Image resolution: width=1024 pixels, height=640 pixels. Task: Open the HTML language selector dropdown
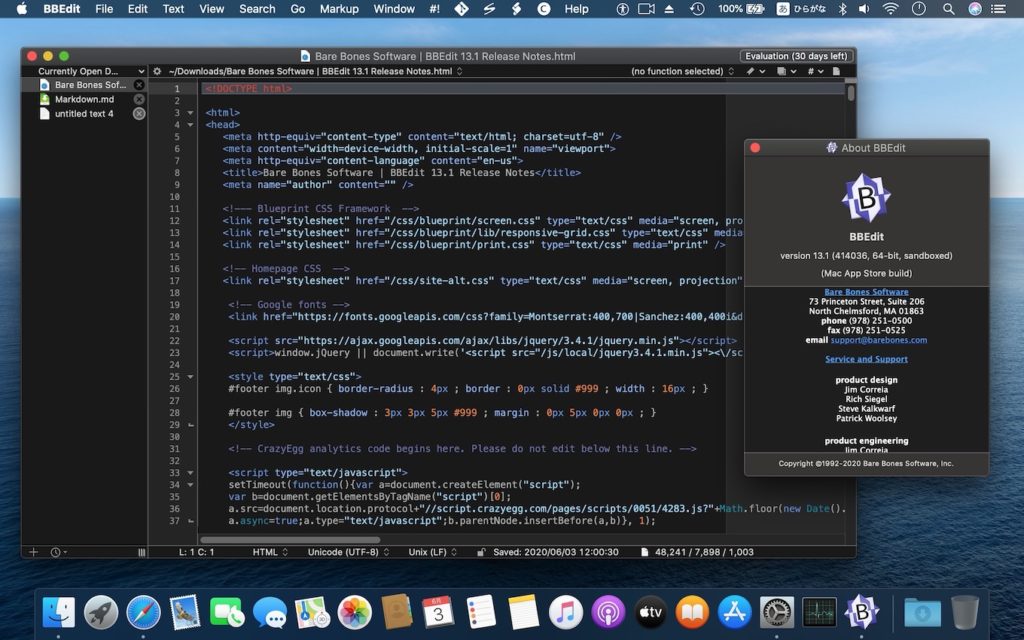click(x=269, y=552)
